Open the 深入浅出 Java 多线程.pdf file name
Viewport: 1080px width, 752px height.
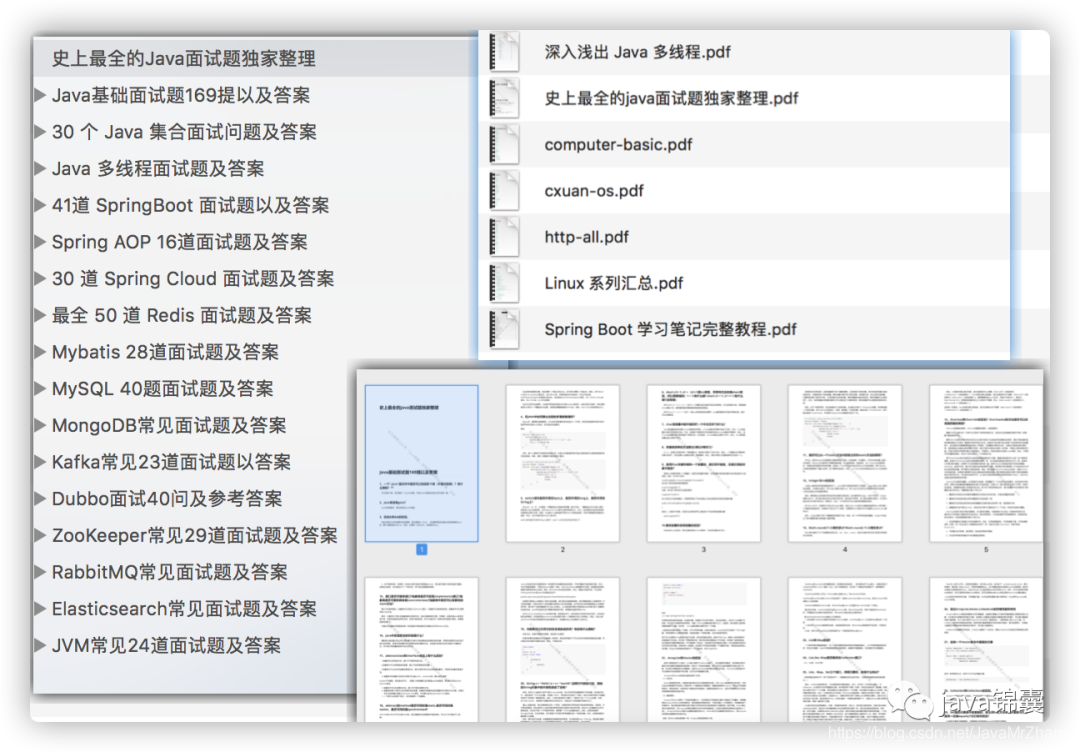[x=637, y=52]
